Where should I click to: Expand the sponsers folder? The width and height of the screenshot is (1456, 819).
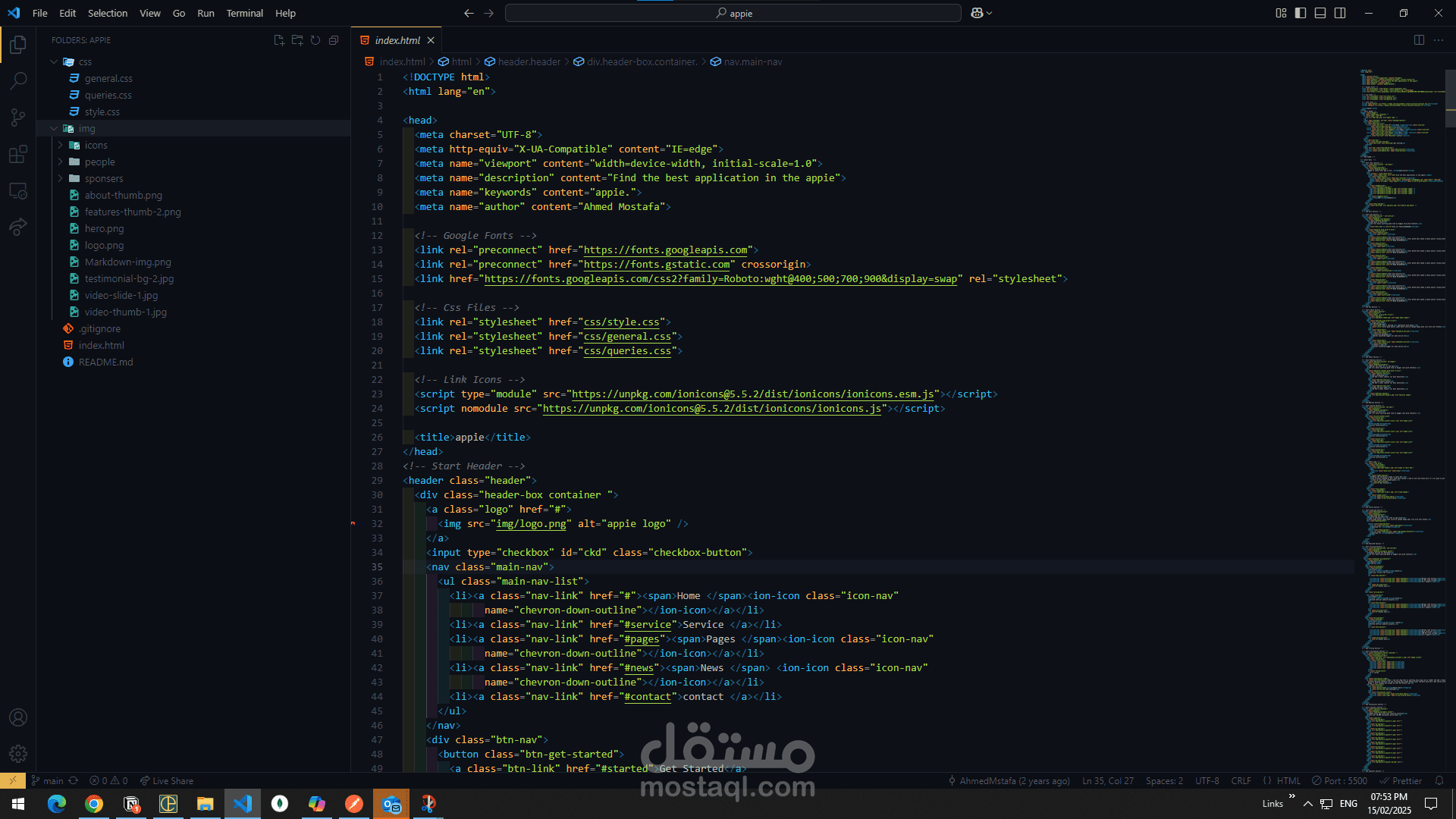coord(103,178)
